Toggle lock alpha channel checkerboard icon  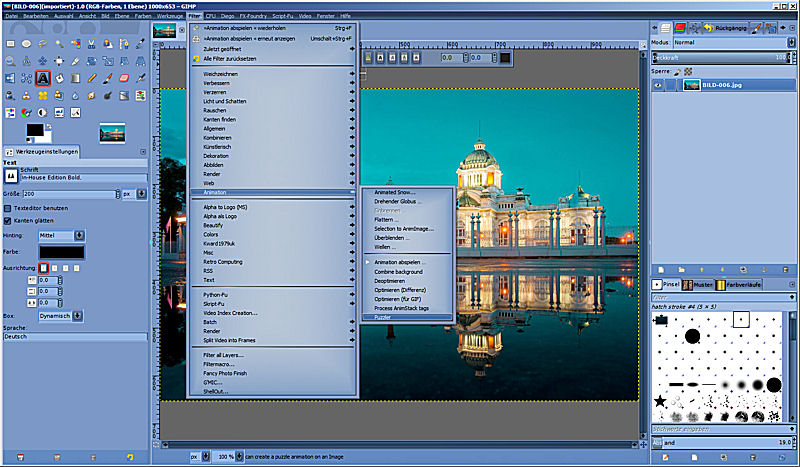(x=688, y=72)
